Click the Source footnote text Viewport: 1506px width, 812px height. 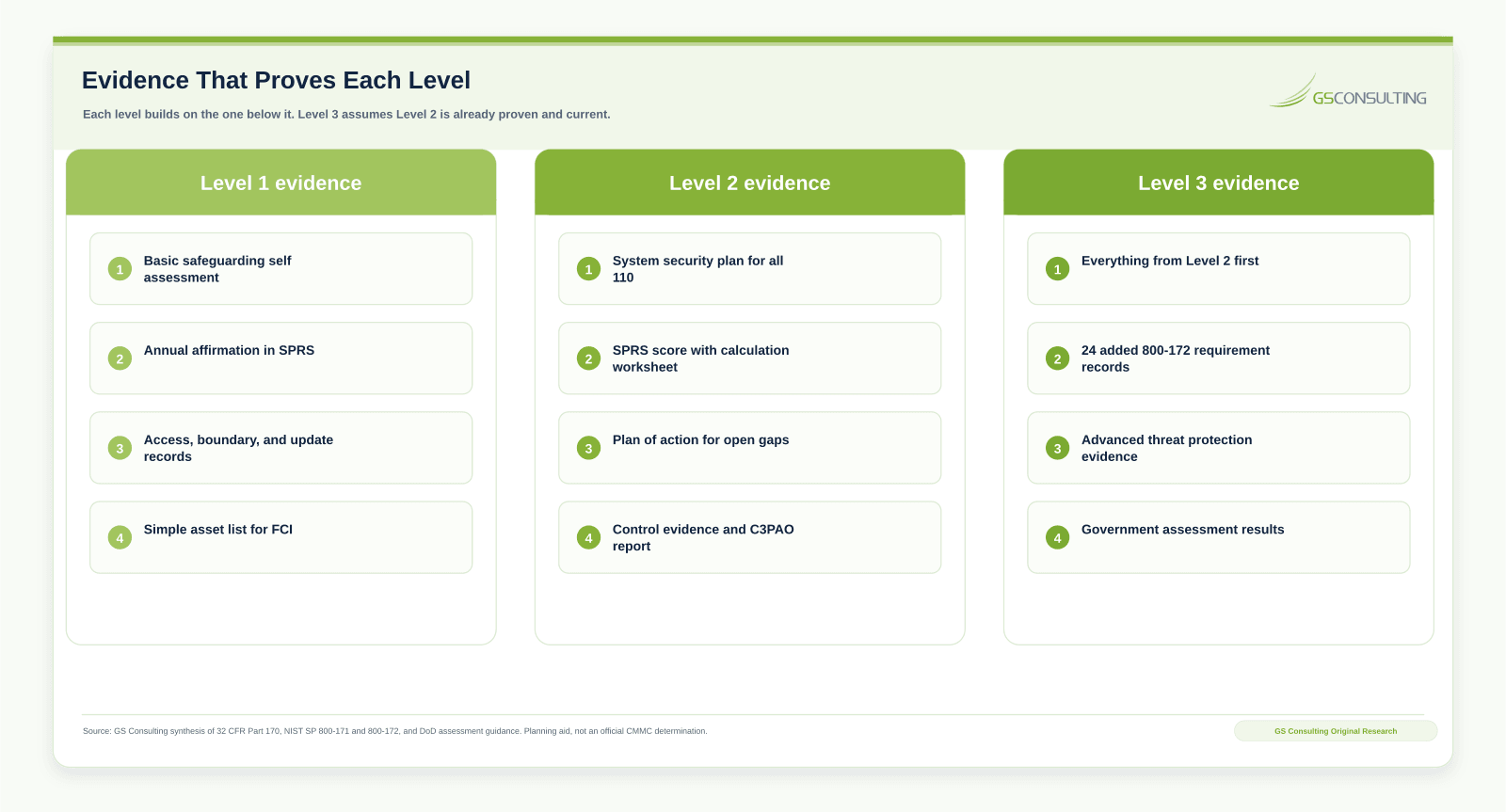pyautogui.click(x=394, y=731)
